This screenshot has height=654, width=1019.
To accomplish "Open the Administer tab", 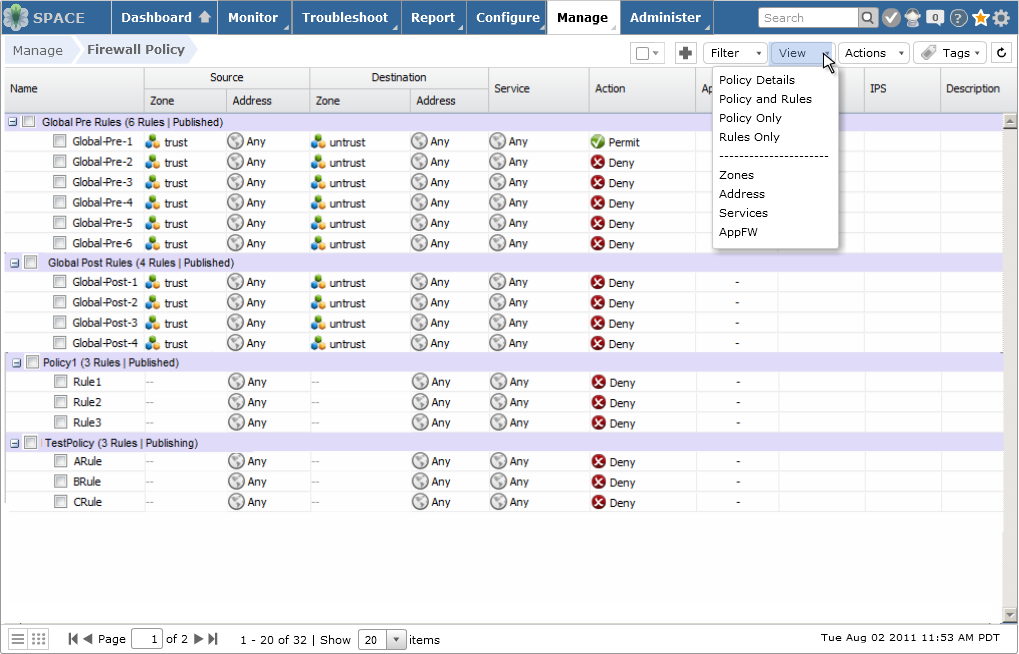I will (x=666, y=18).
